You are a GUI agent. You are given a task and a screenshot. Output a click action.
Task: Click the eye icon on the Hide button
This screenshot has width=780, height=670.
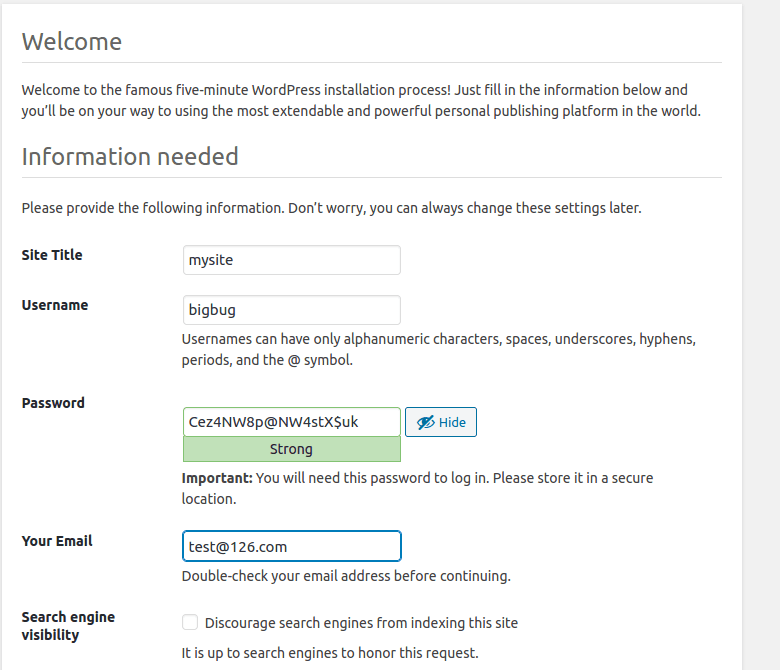(x=425, y=423)
